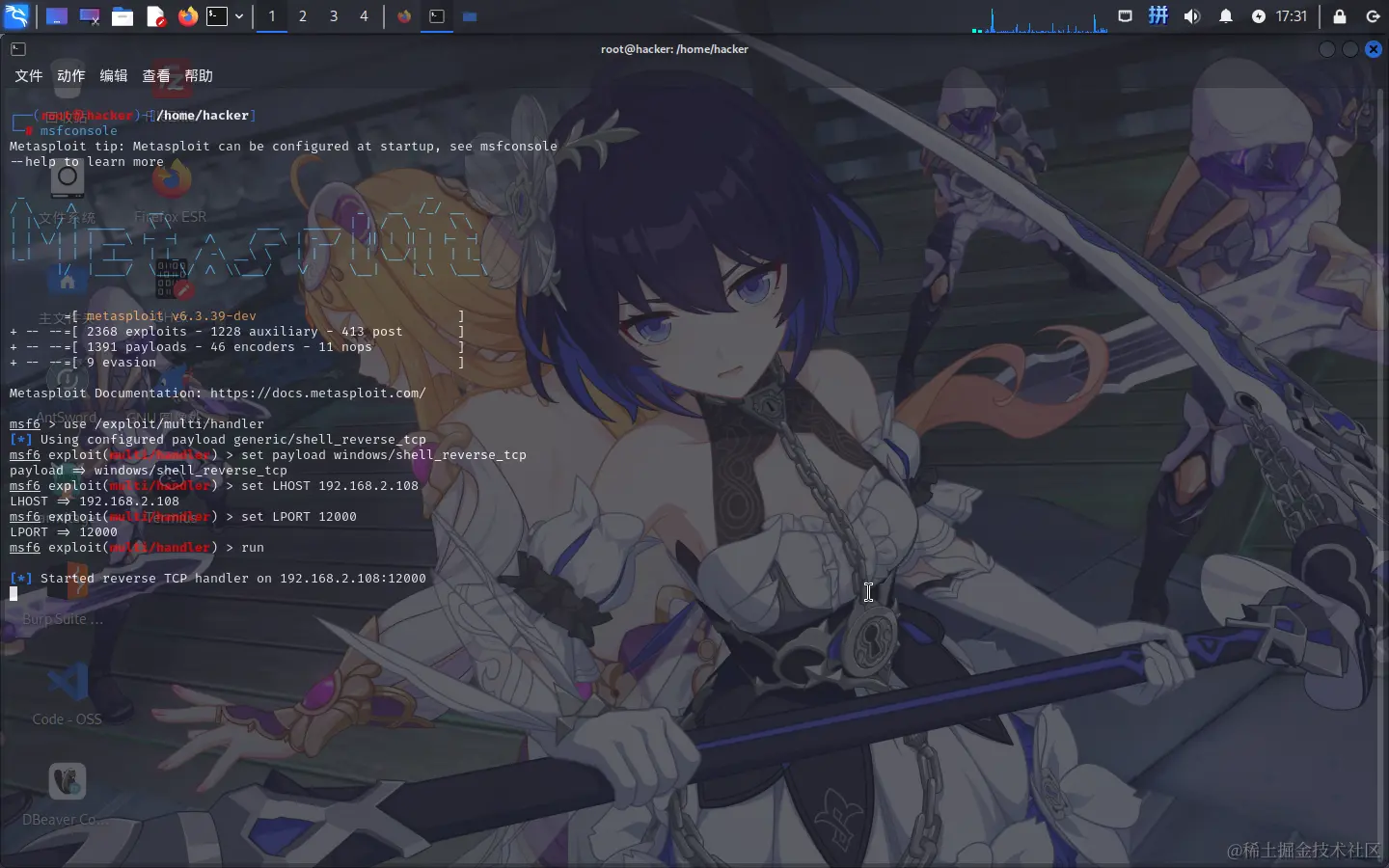Click the 'LPORT => 12000' output line
1389x868 pixels.
pyautogui.click(x=64, y=532)
